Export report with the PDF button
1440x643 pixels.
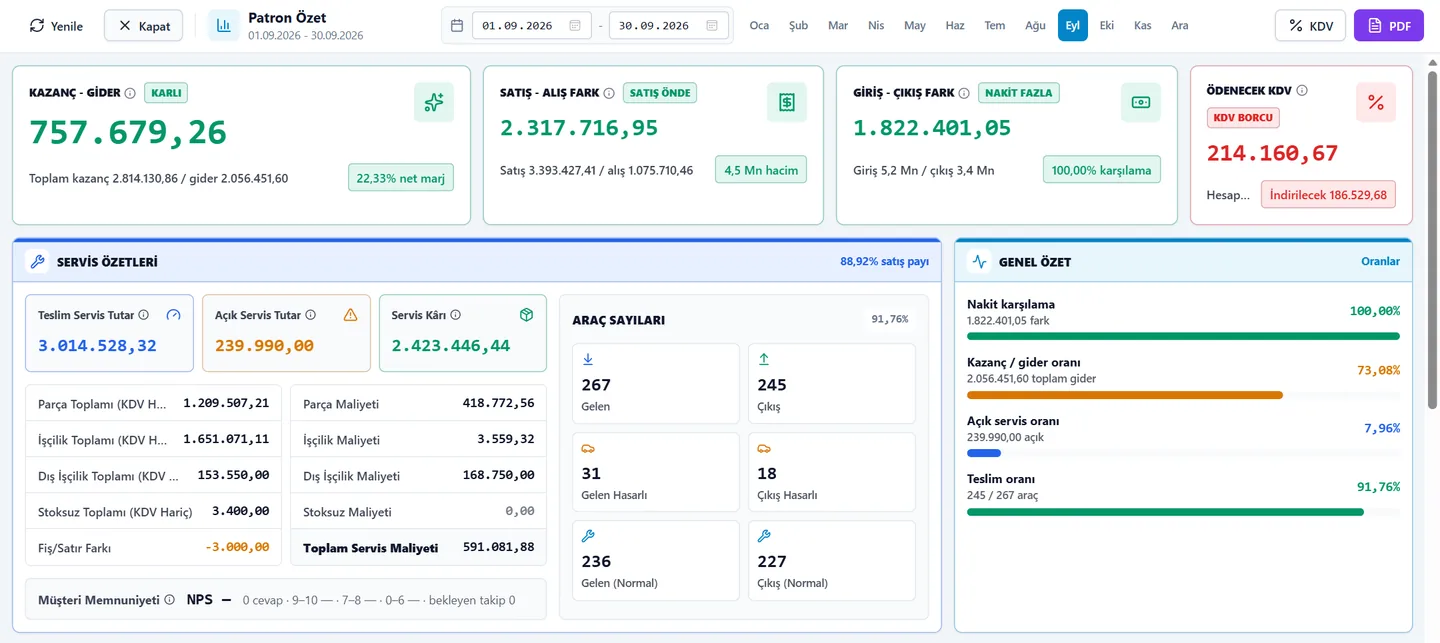coord(1389,26)
